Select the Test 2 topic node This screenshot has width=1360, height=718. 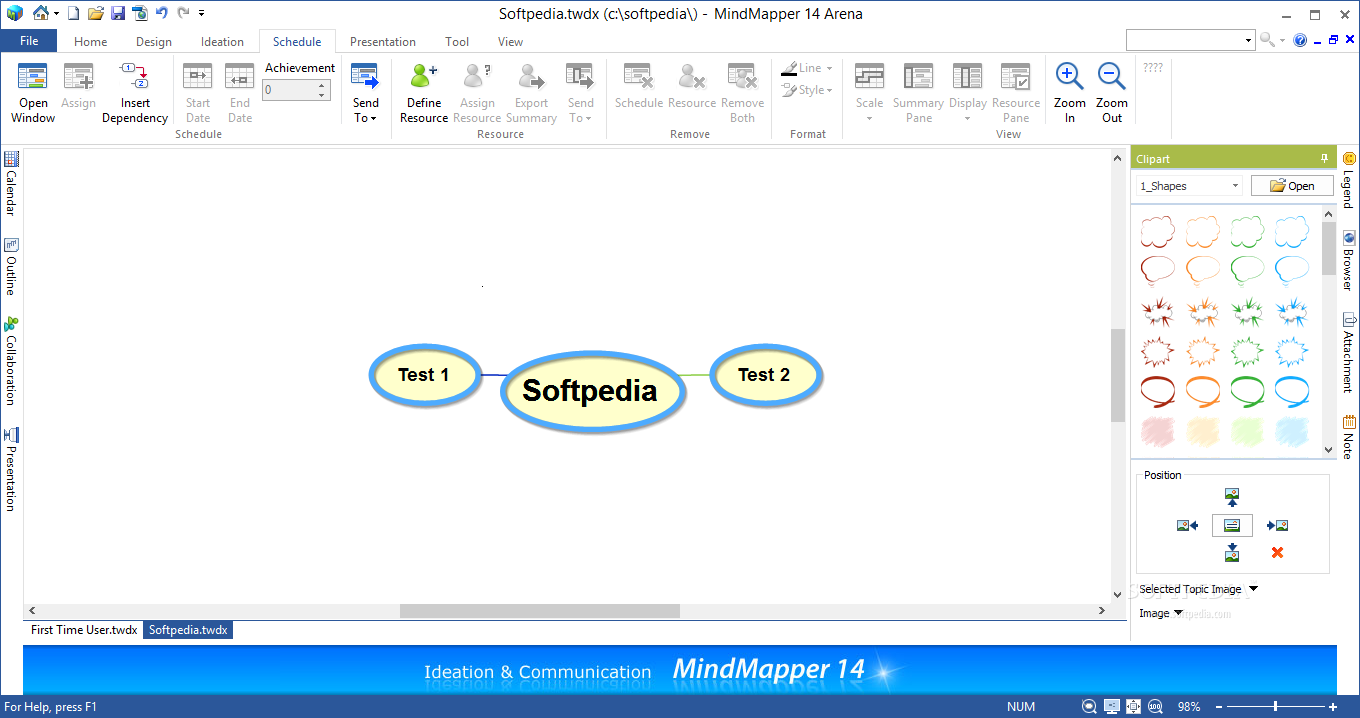pos(764,375)
